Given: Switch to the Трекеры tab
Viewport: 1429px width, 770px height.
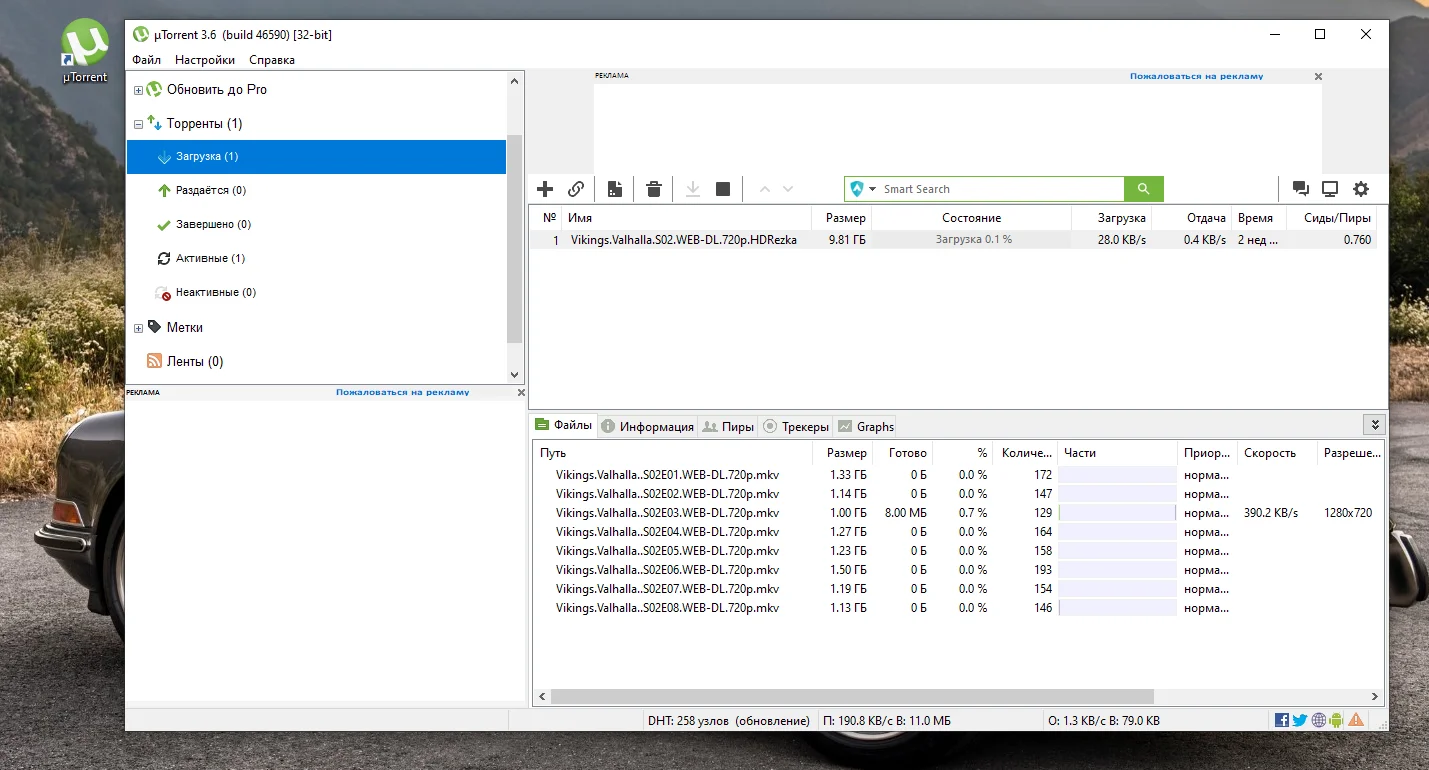Looking at the screenshot, I should [796, 426].
